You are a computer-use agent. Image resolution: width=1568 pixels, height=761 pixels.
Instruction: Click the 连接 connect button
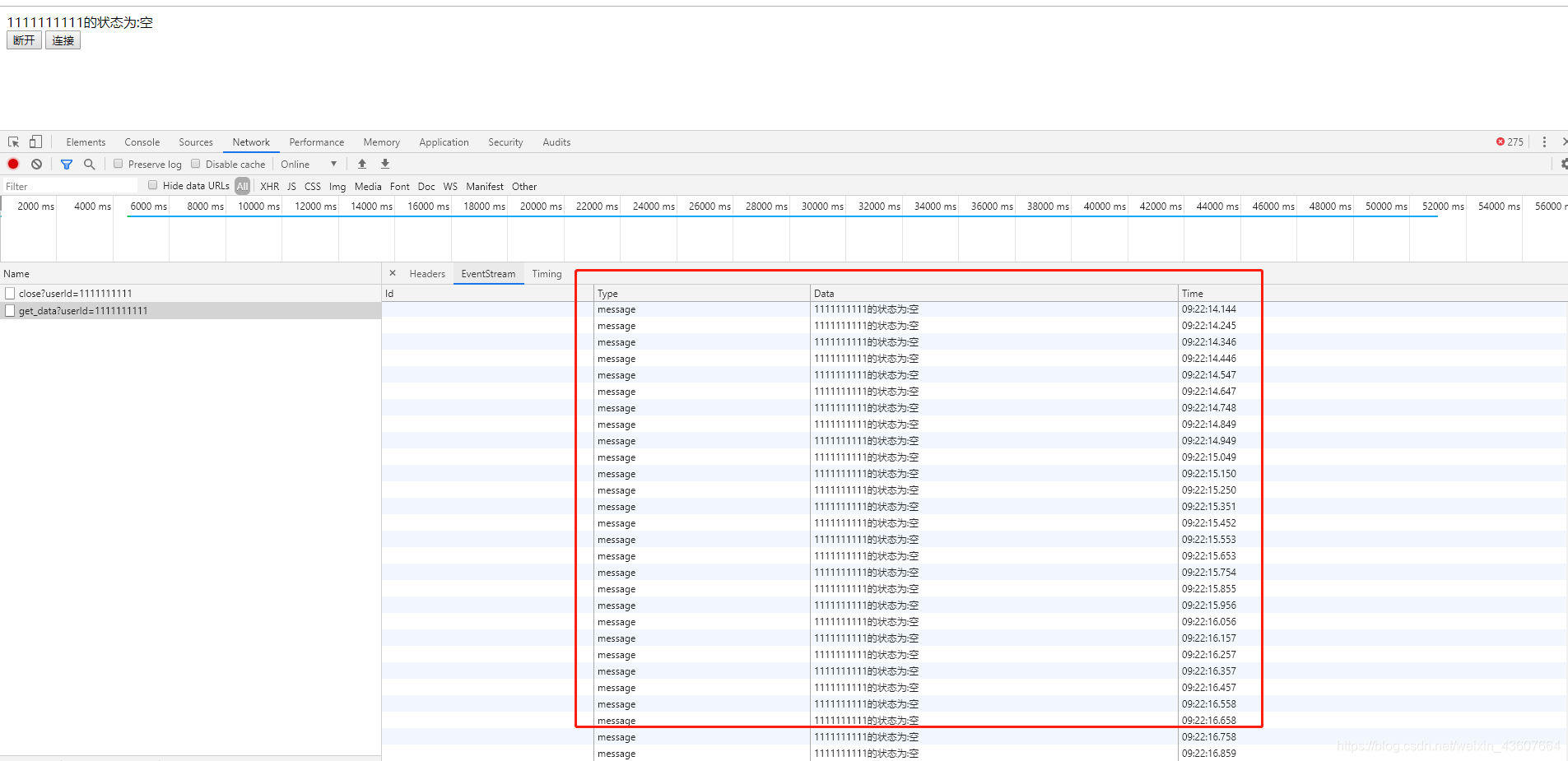63,40
